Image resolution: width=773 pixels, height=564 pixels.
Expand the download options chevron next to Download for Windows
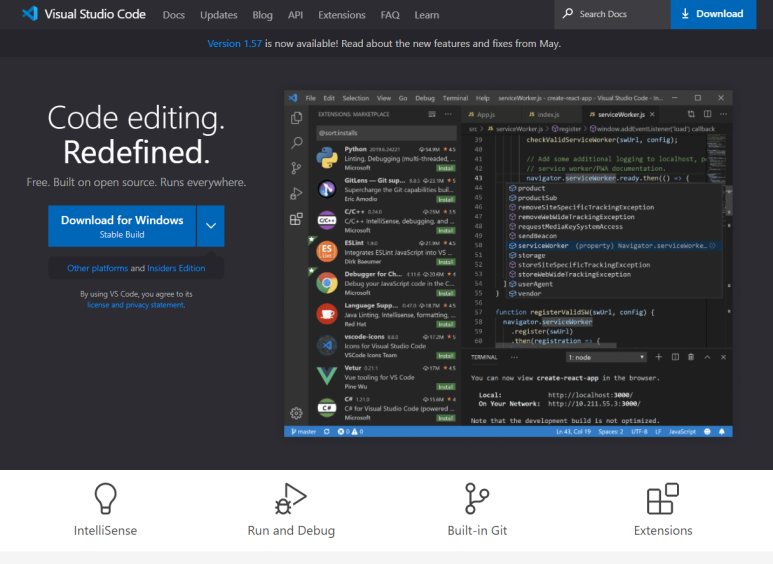(x=211, y=226)
